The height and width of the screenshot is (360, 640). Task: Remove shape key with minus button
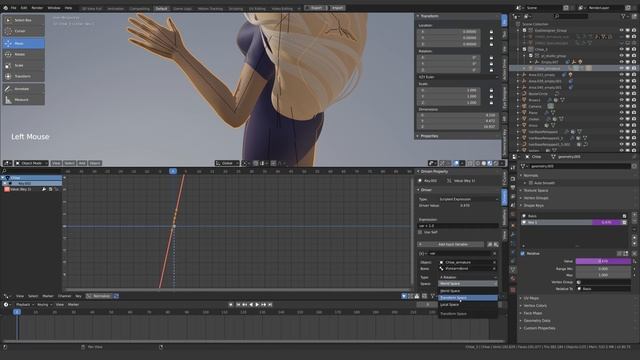pyautogui.click(x=634, y=222)
